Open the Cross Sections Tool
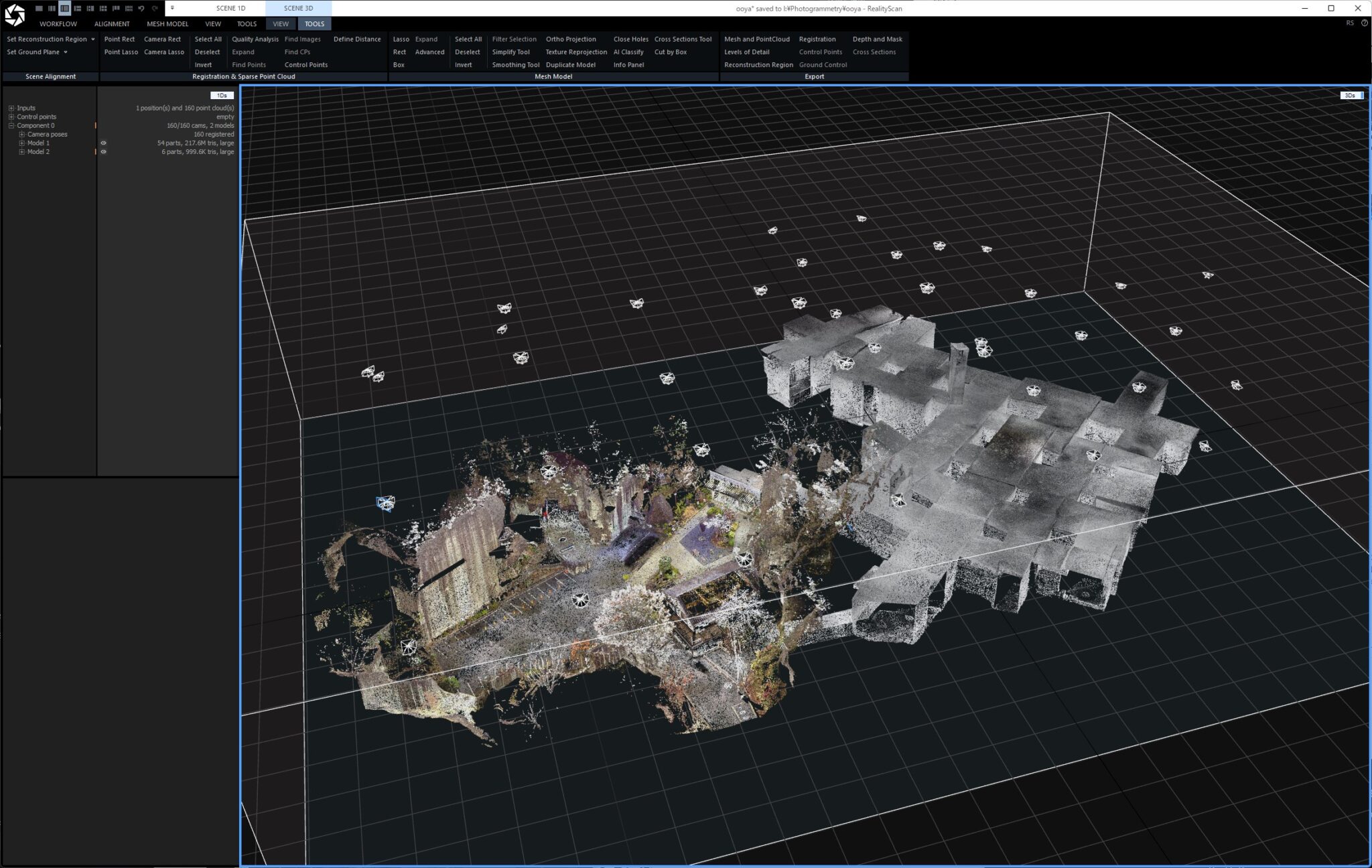The image size is (1372, 868). tap(683, 39)
